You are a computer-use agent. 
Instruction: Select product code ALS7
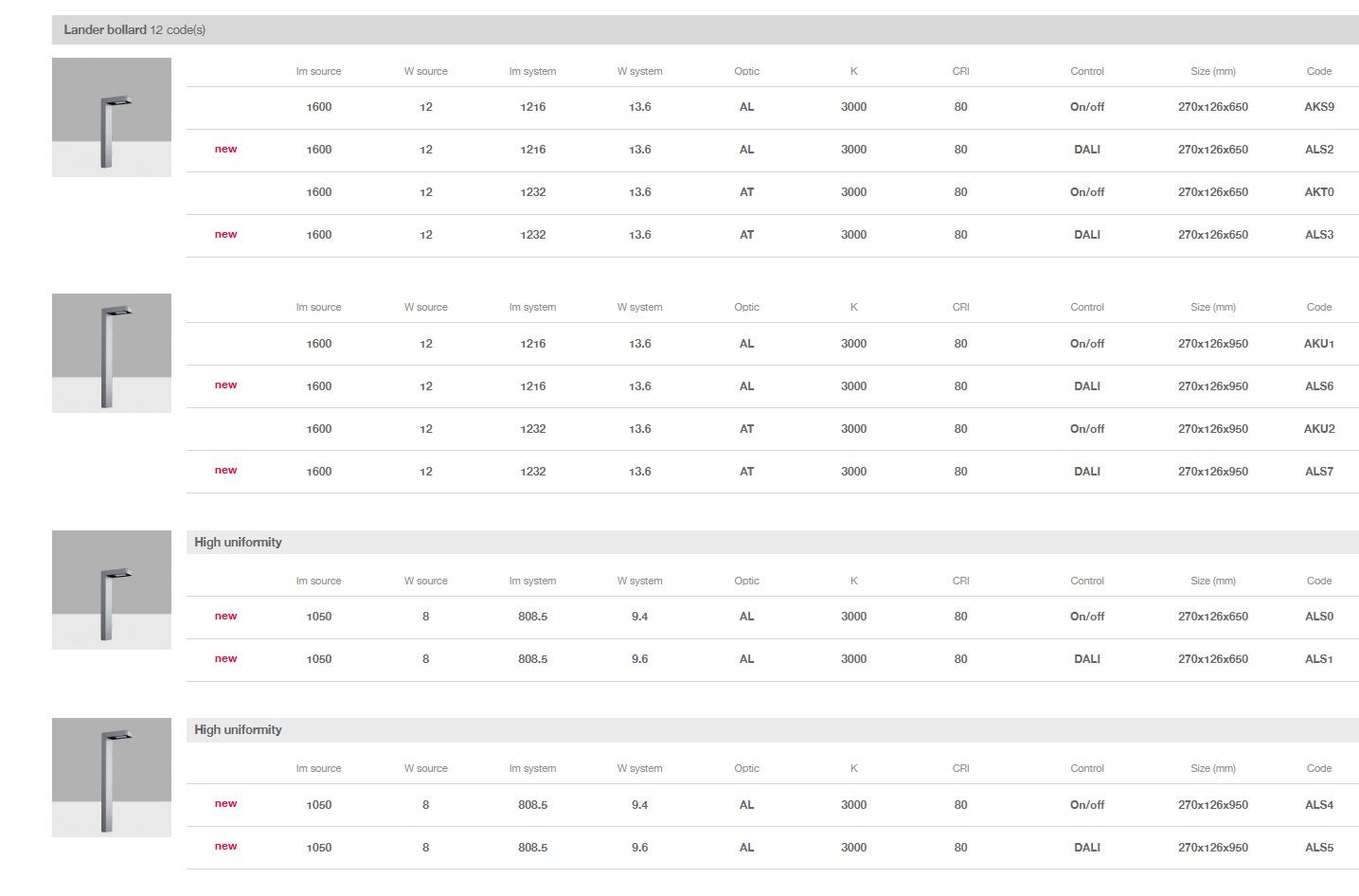(1318, 472)
